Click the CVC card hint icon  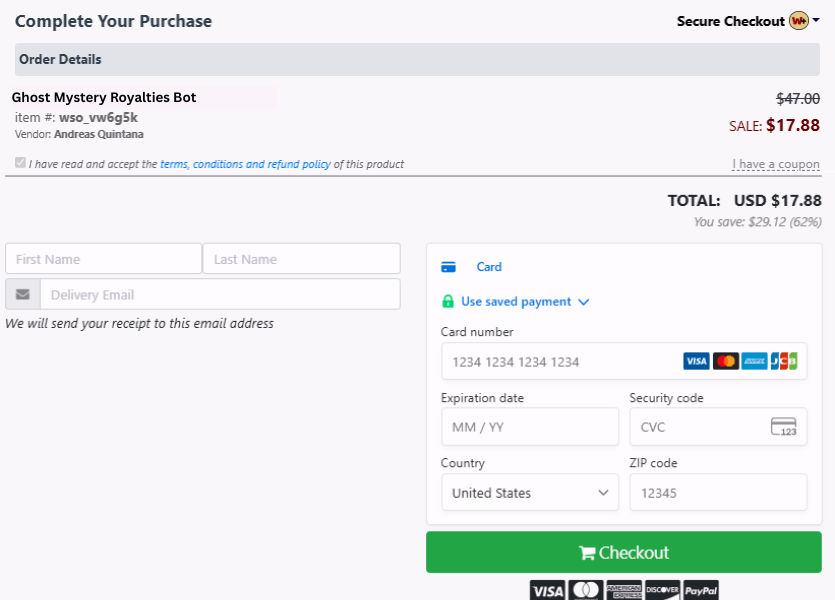pos(784,426)
